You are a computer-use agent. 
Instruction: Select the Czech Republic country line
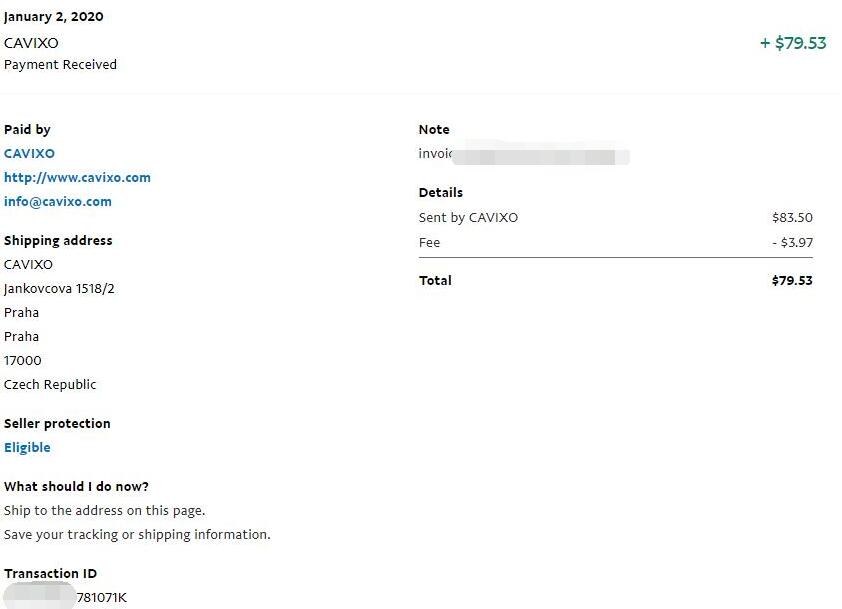pyautogui.click(x=50, y=385)
